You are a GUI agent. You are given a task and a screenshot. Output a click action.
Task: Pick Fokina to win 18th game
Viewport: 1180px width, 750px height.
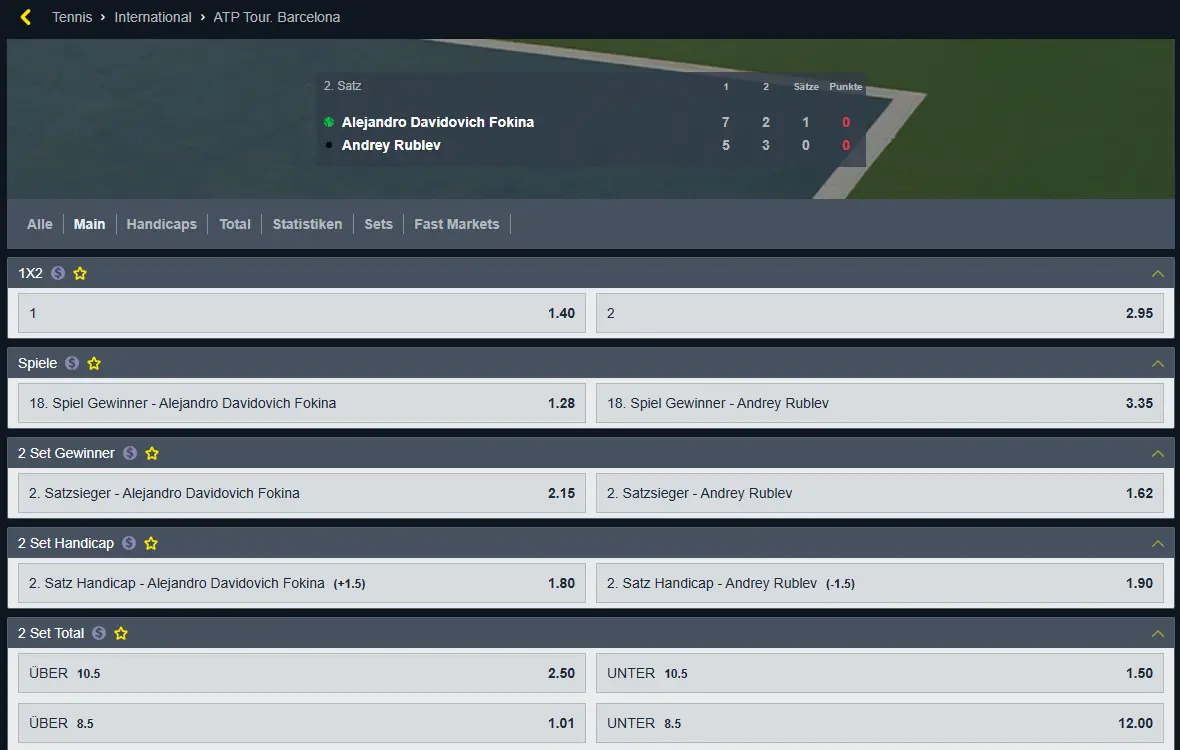pos(302,403)
